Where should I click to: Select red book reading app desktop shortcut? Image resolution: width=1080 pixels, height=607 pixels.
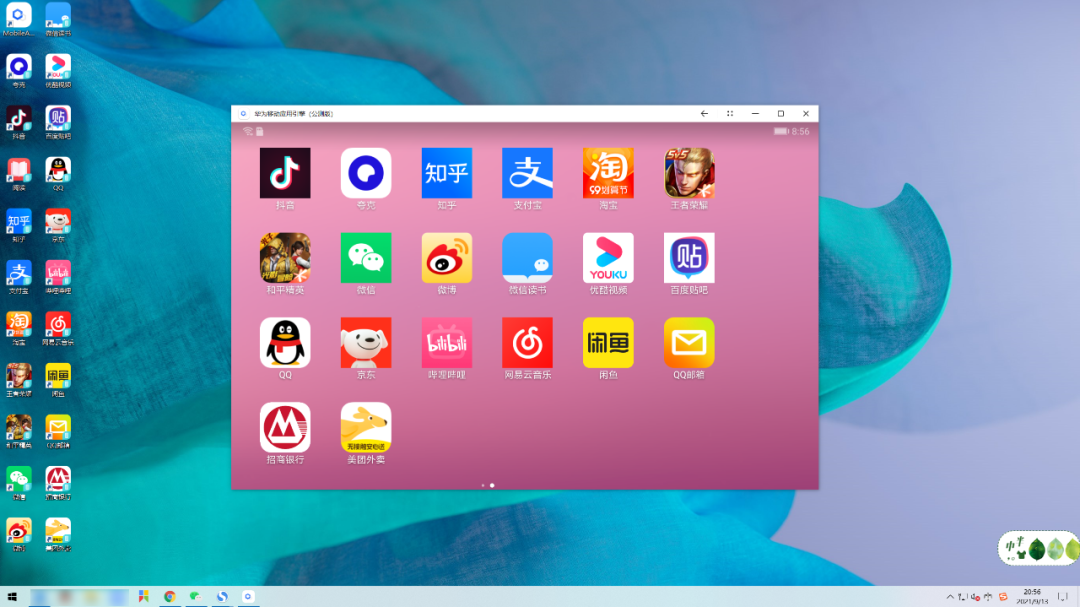click(x=19, y=174)
